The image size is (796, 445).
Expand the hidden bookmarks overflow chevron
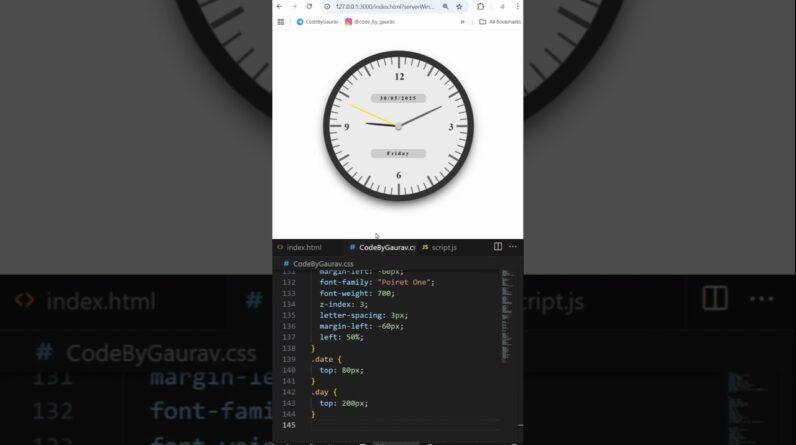tap(462, 22)
